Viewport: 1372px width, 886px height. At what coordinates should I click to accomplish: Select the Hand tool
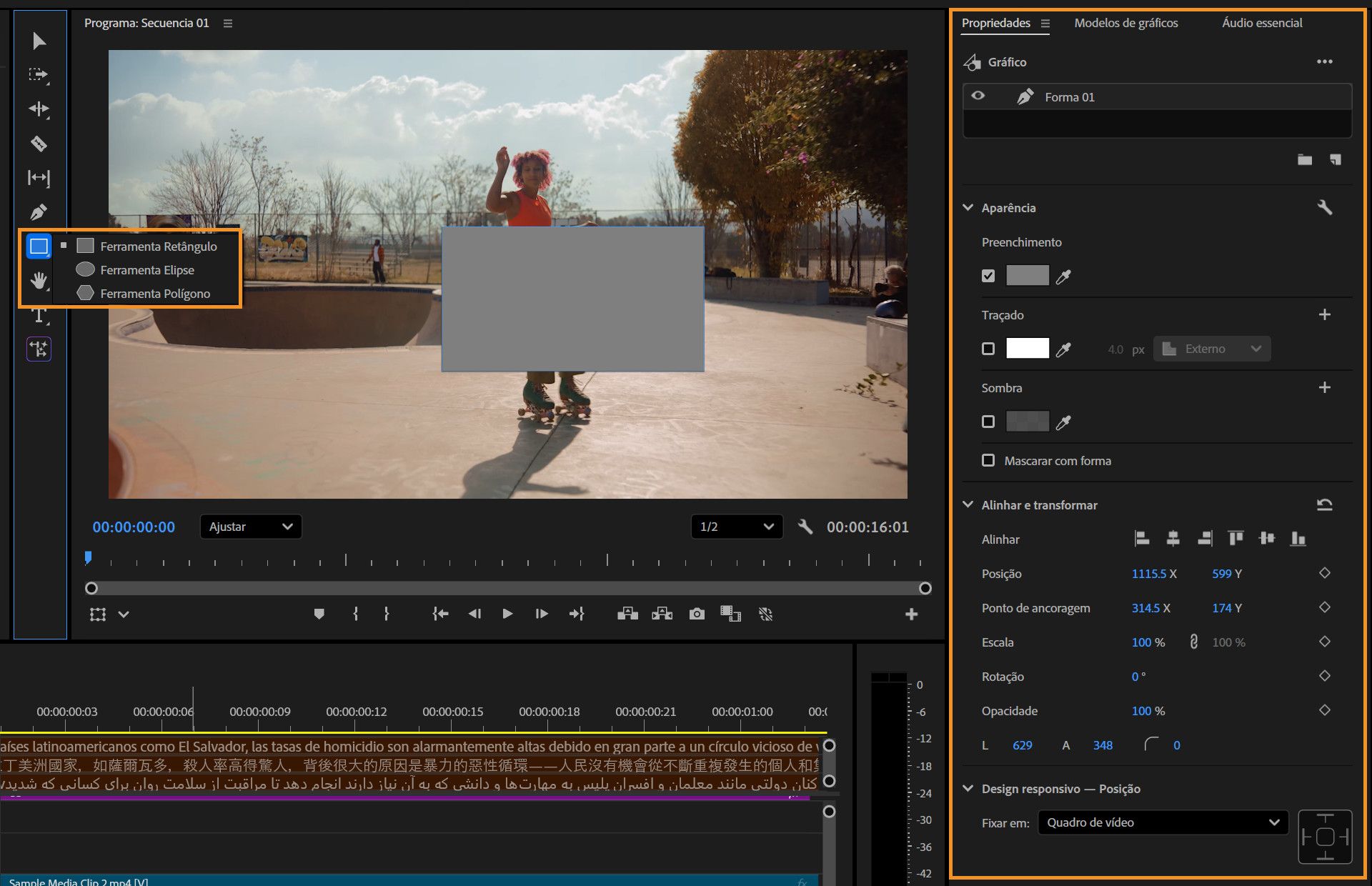39,280
